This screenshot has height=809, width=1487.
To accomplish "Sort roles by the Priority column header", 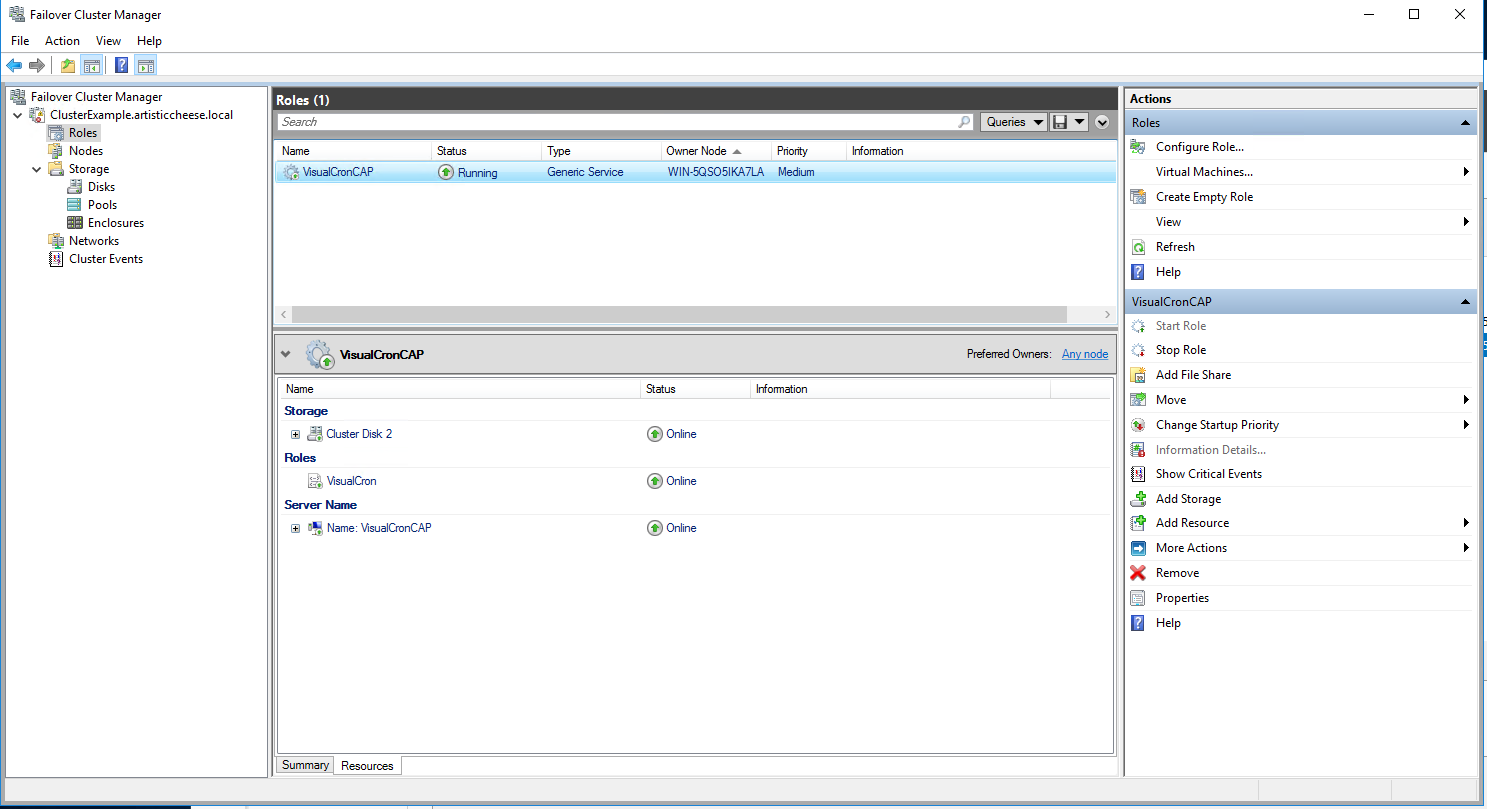I will (808, 151).
